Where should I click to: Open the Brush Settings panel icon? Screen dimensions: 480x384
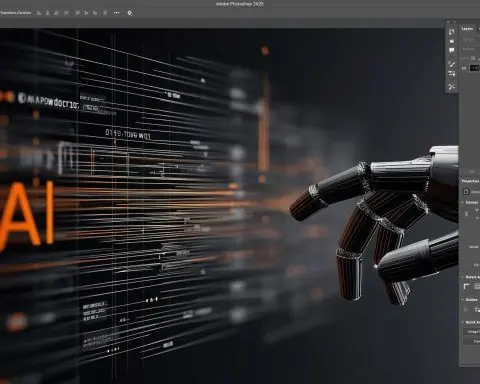tap(452, 63)
